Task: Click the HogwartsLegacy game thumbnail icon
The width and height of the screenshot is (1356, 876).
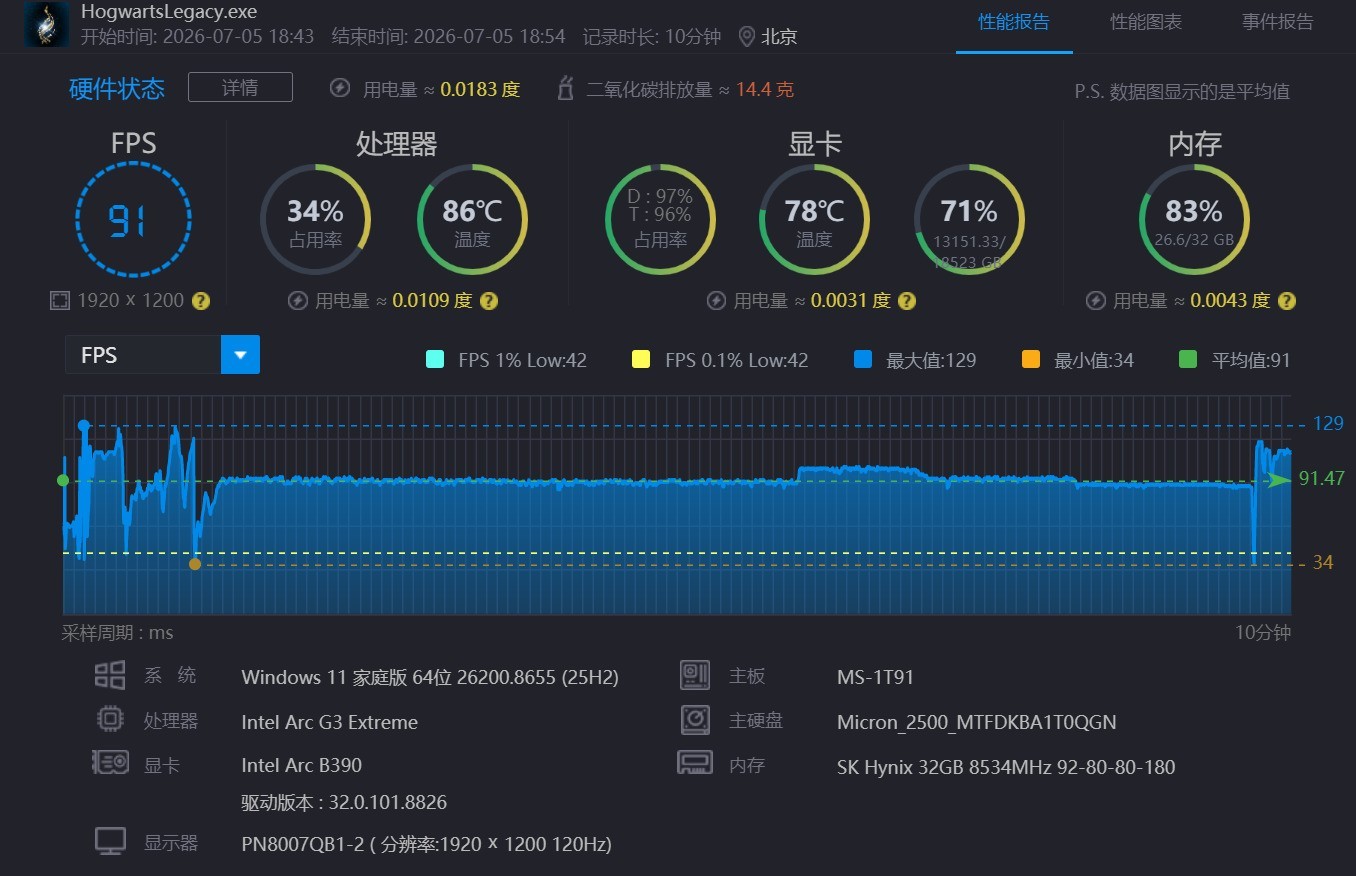Action: click(47, 25)
